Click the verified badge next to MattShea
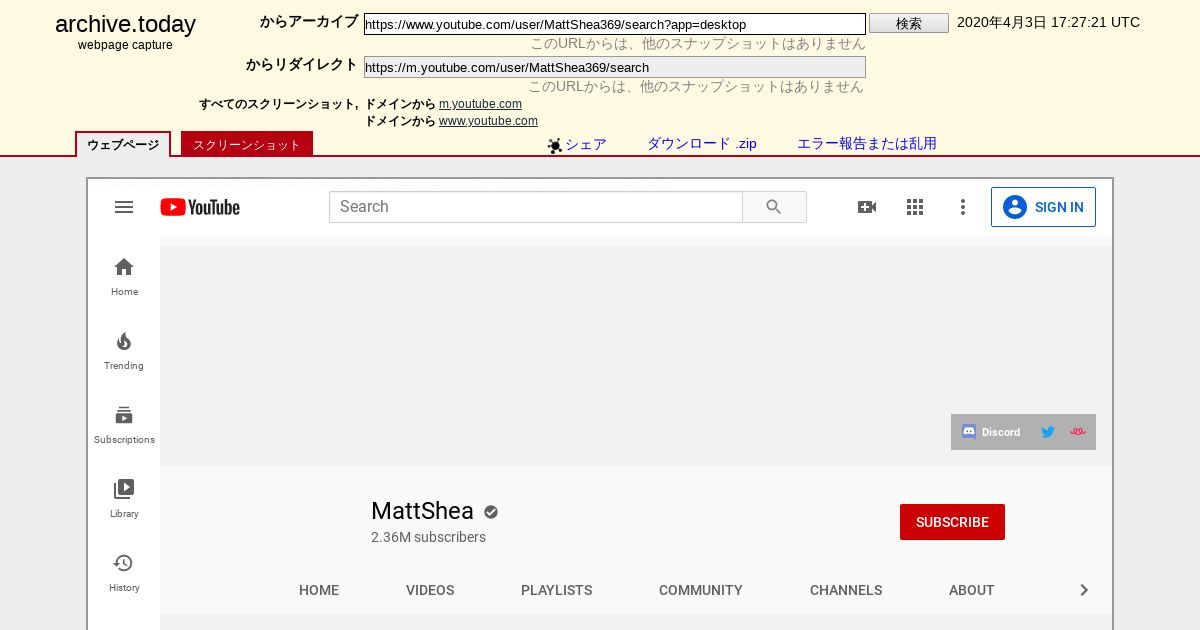 (491, 512)
